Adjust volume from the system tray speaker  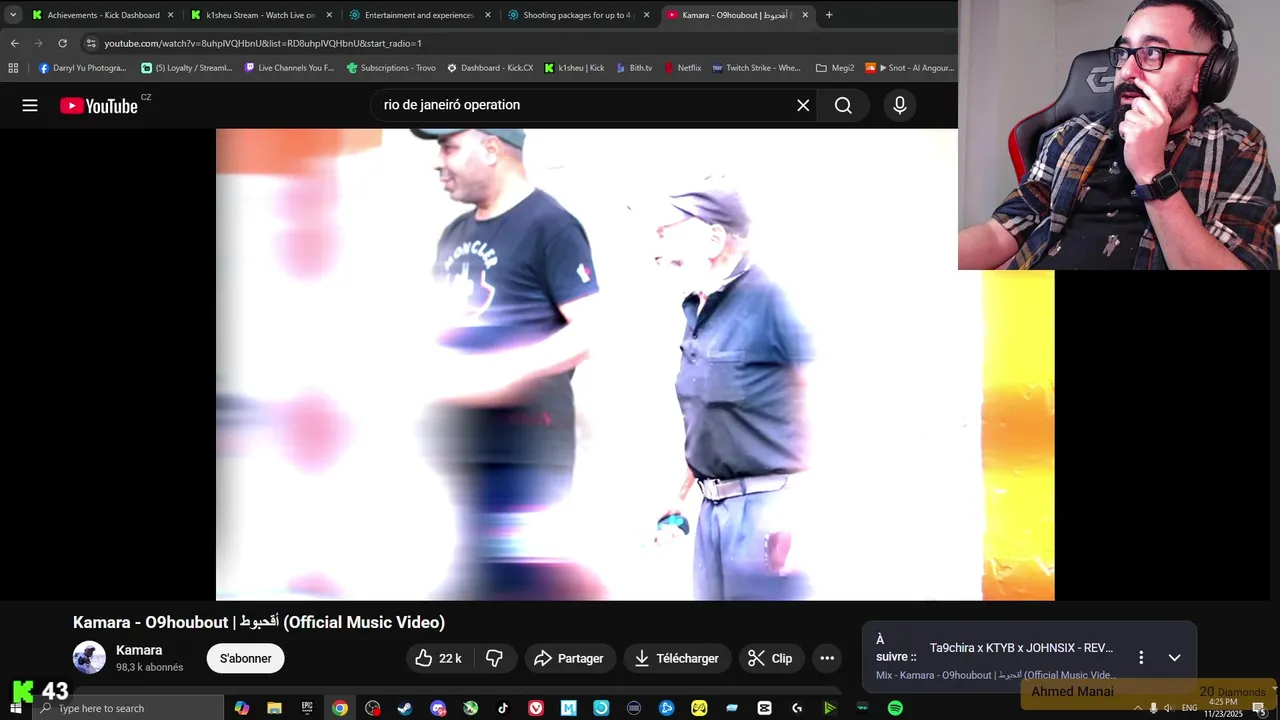1168,708
